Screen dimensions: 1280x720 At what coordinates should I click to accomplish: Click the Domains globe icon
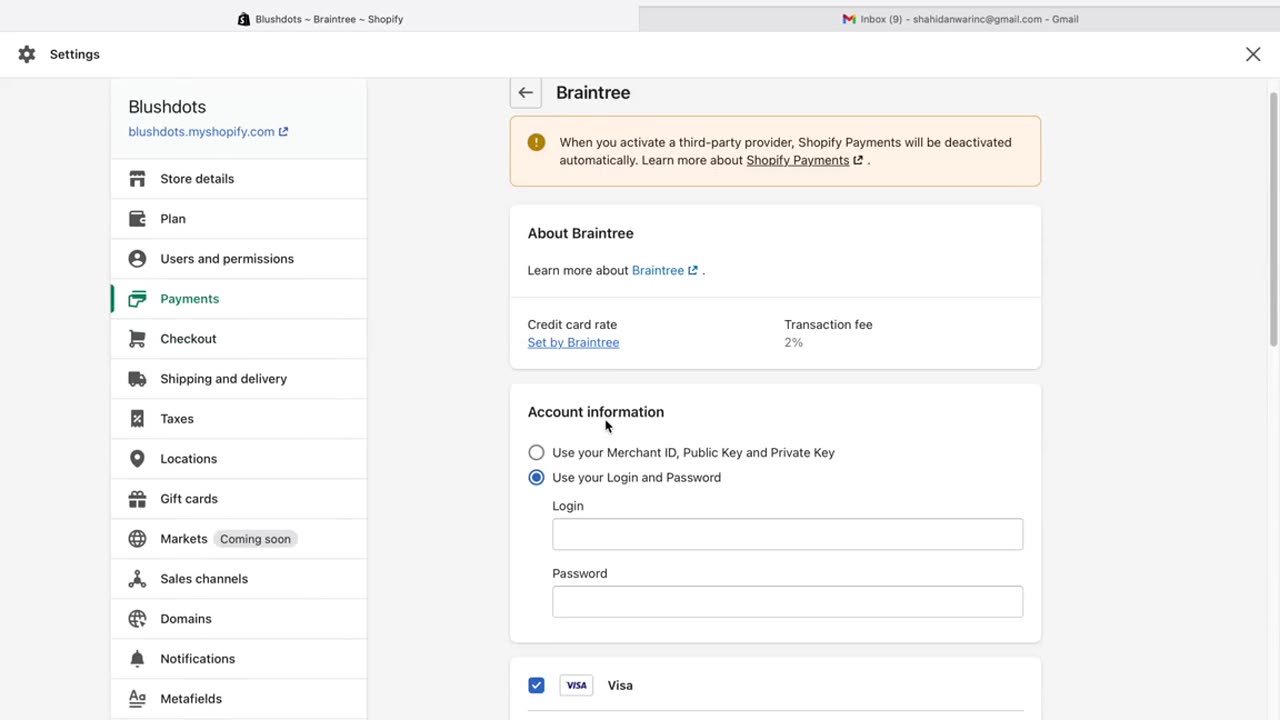(137, 618)
